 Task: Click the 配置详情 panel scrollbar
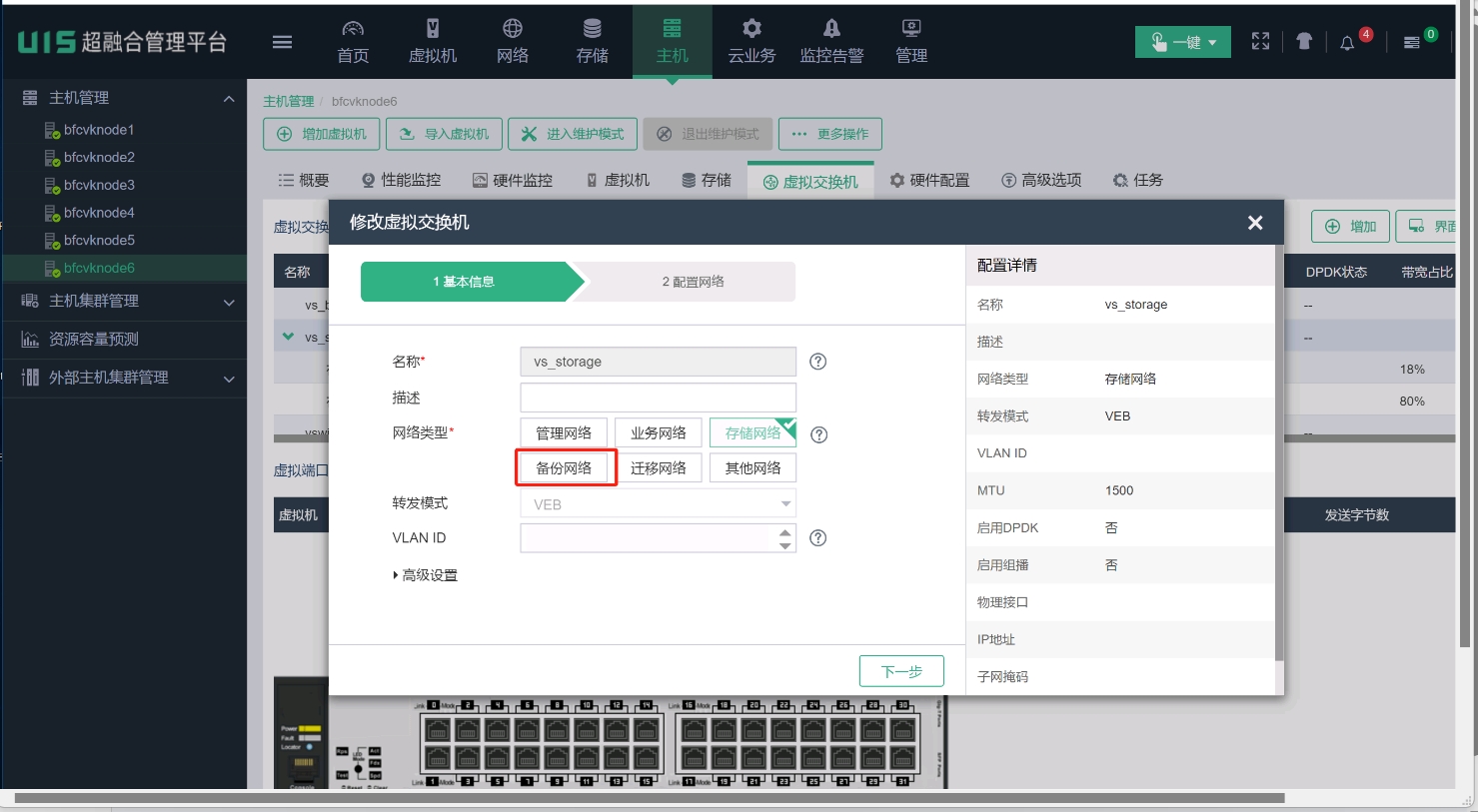coord(1280,451)
